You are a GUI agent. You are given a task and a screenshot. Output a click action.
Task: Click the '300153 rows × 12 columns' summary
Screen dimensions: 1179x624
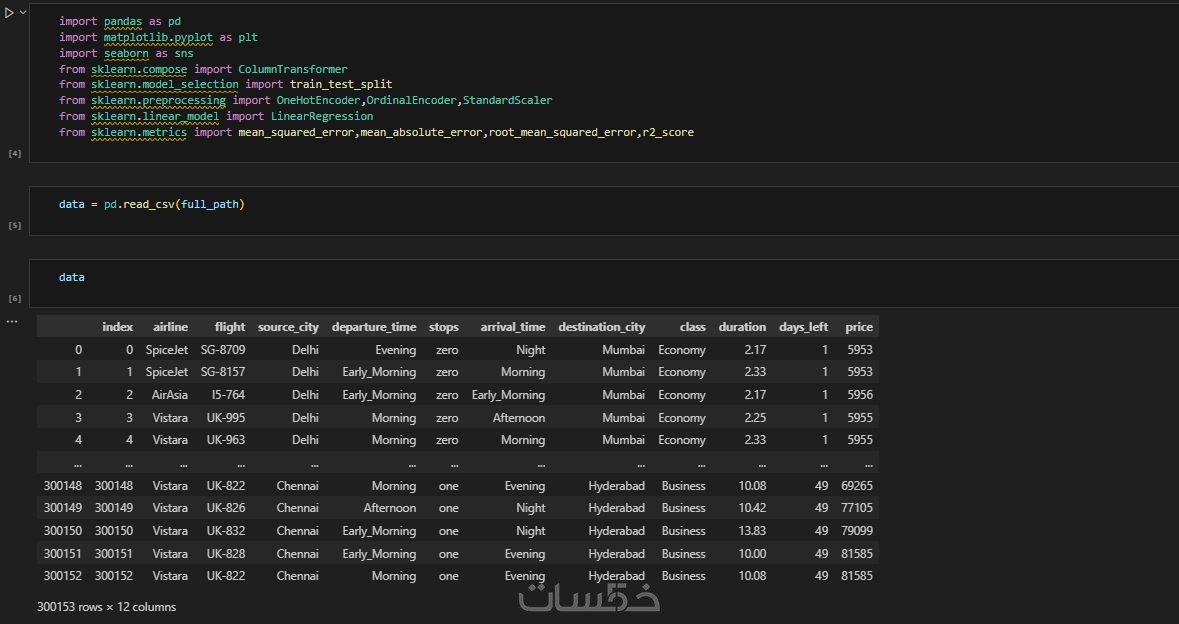[x=106, y=607]
